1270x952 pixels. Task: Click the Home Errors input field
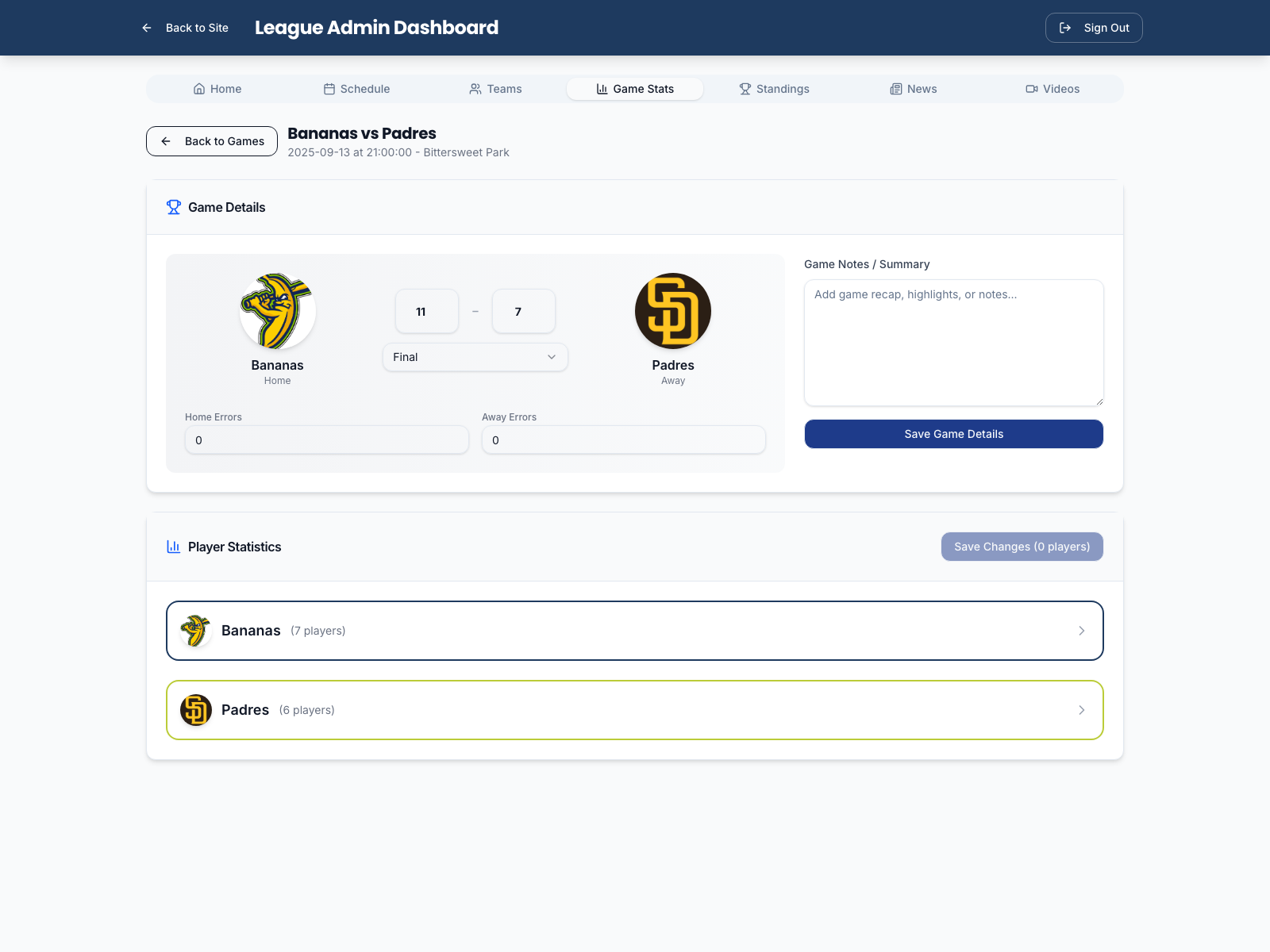(x=326, y=440)
